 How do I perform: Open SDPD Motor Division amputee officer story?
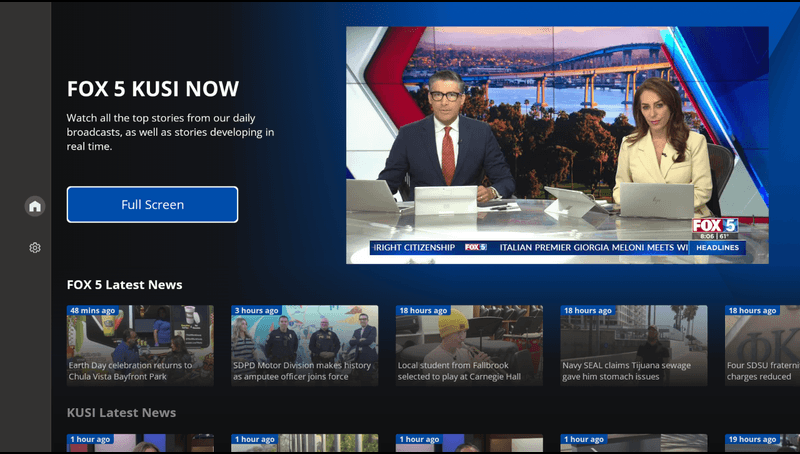click(305, 346)
